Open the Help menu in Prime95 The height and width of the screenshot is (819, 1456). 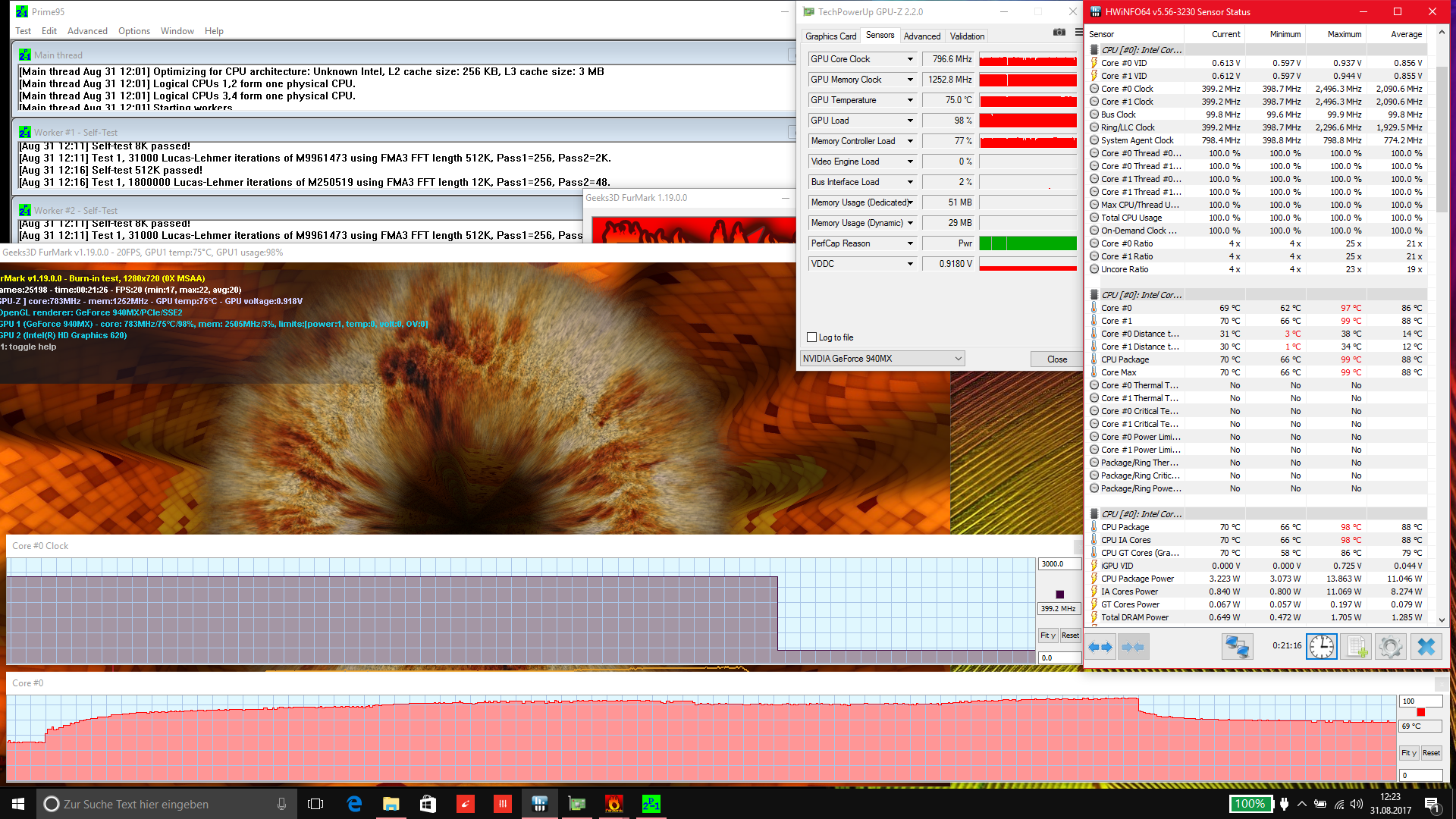coord(214,31)
